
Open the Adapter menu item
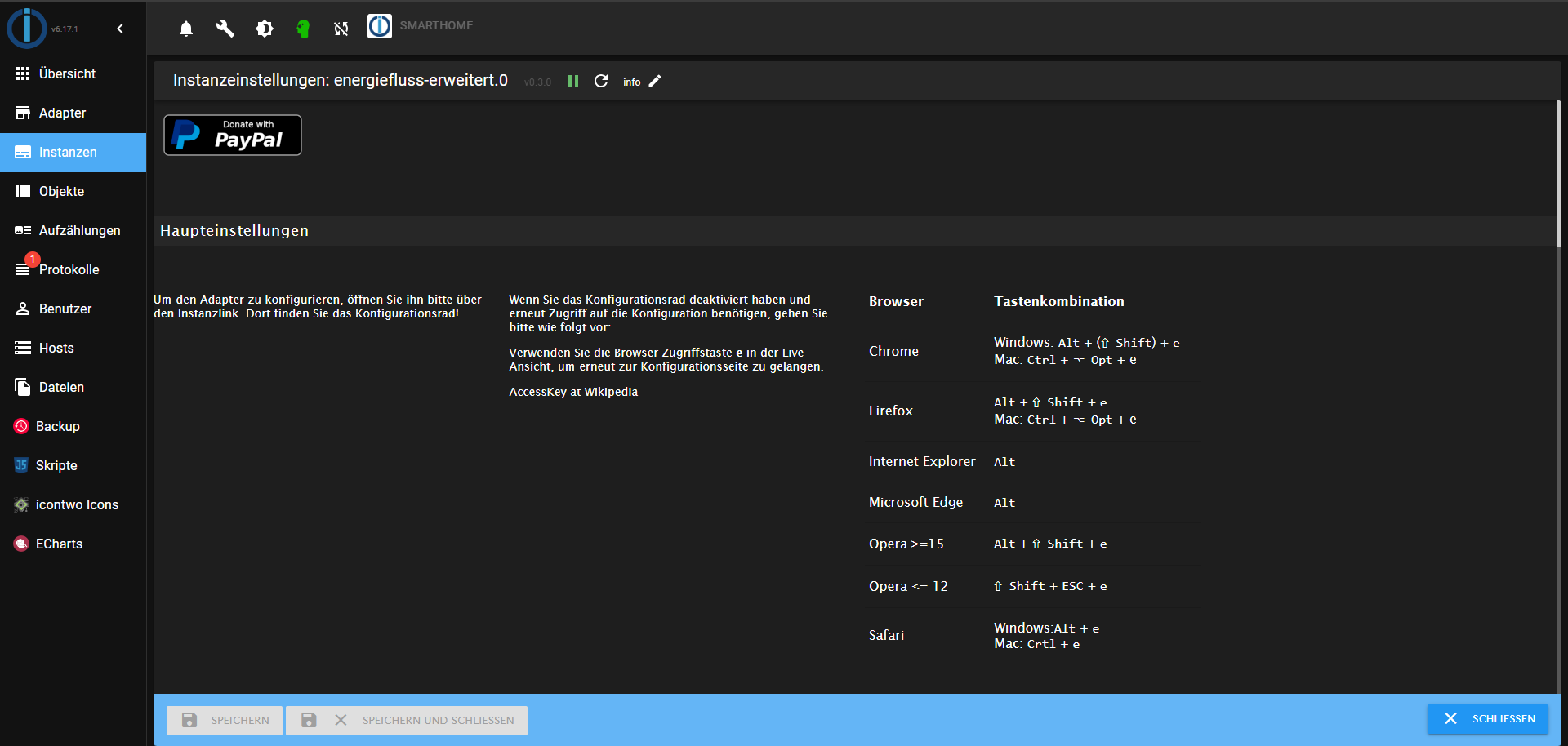62,113
